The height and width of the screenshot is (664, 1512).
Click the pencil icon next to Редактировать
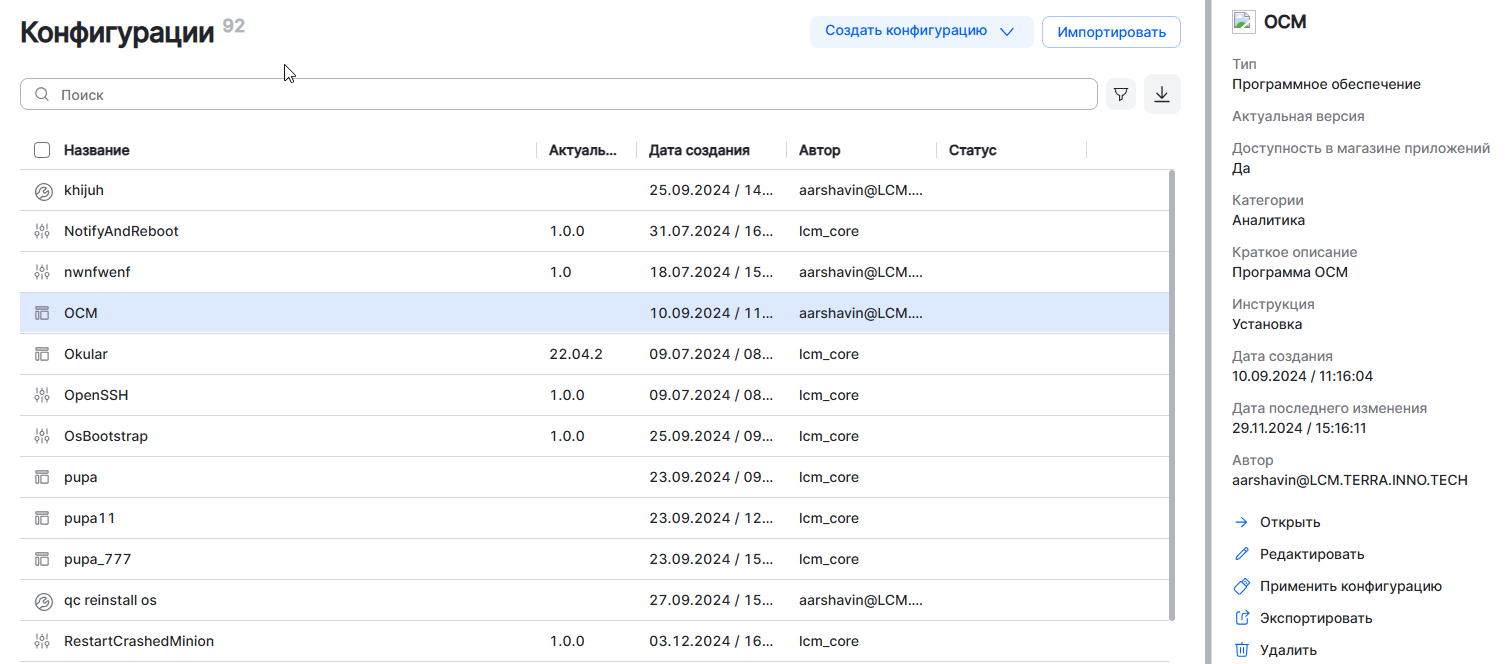(x=1242, y=554)
